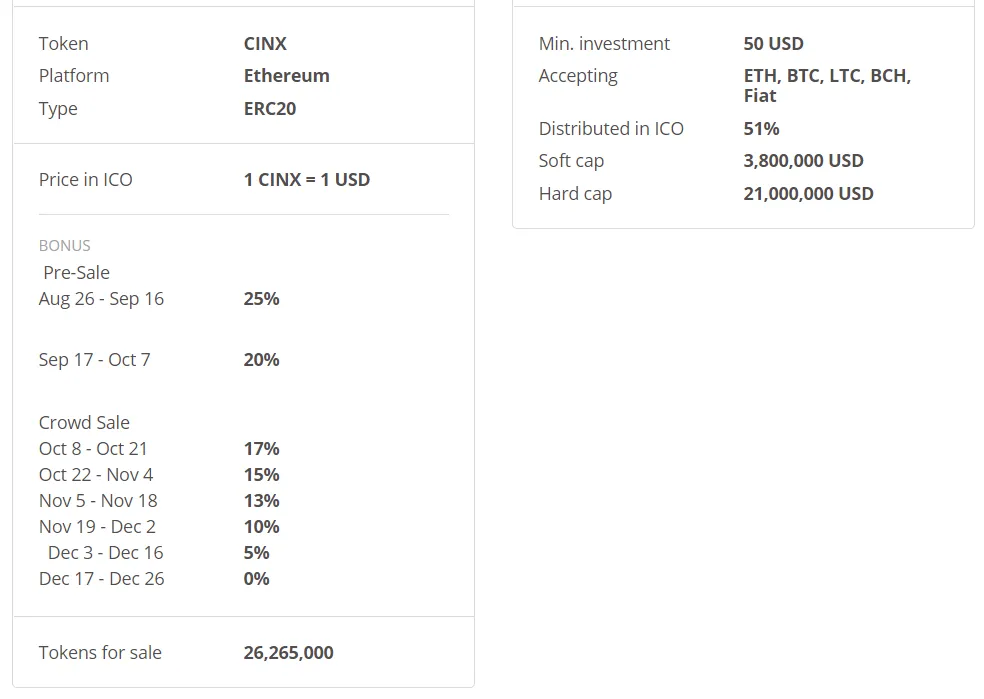The height and width of the screenshot is (699, 984).
Task: Click the Crowd Sale label
Action: (x=84, y=423)
